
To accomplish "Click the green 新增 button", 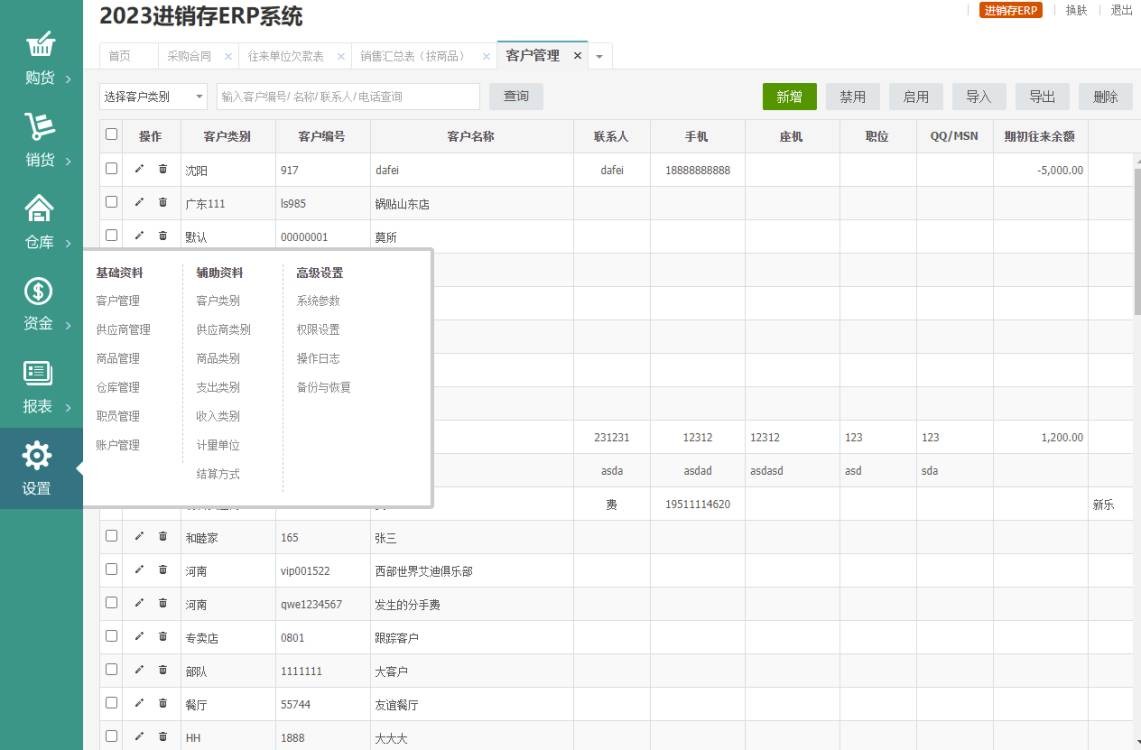I will tap(789, 97).
